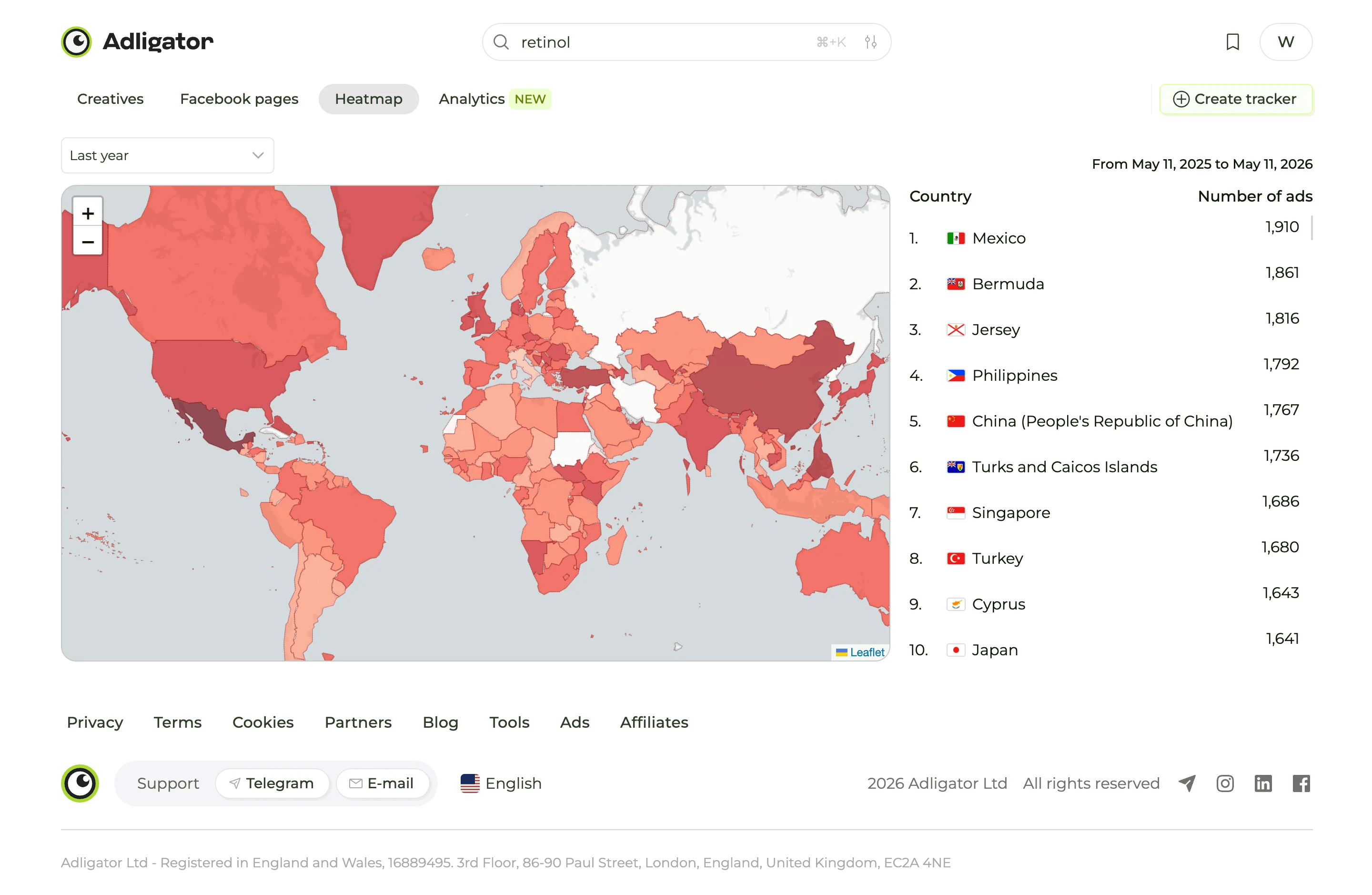Click the Turkey flag icon

(955, 558)
